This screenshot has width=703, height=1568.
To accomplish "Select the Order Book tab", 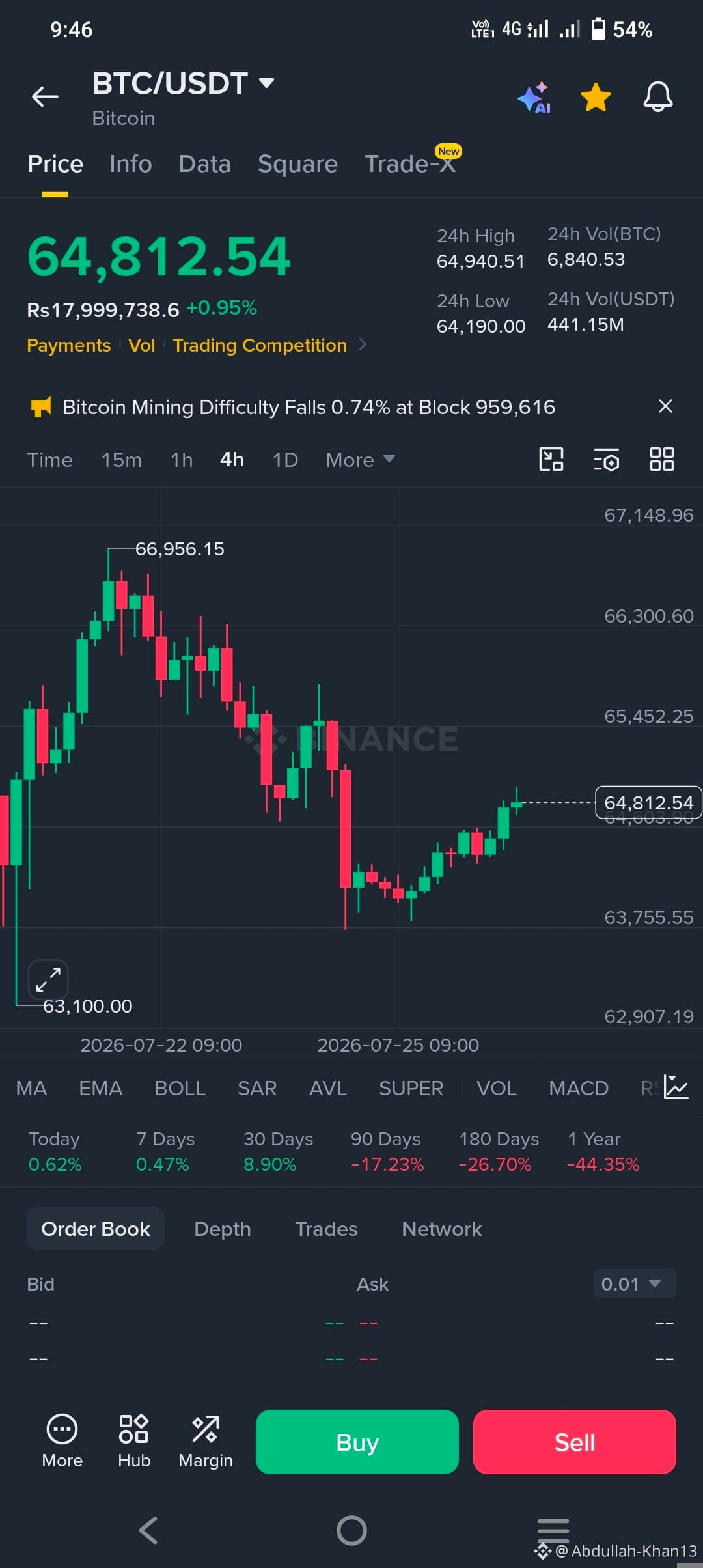I will [x=96, y=1229].
